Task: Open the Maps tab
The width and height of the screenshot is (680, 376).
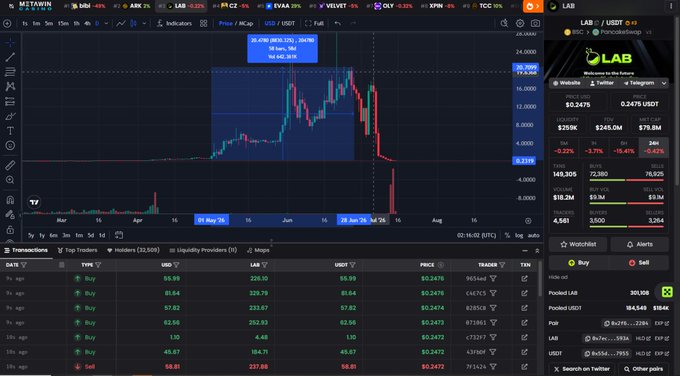Action: coord(258,250)
